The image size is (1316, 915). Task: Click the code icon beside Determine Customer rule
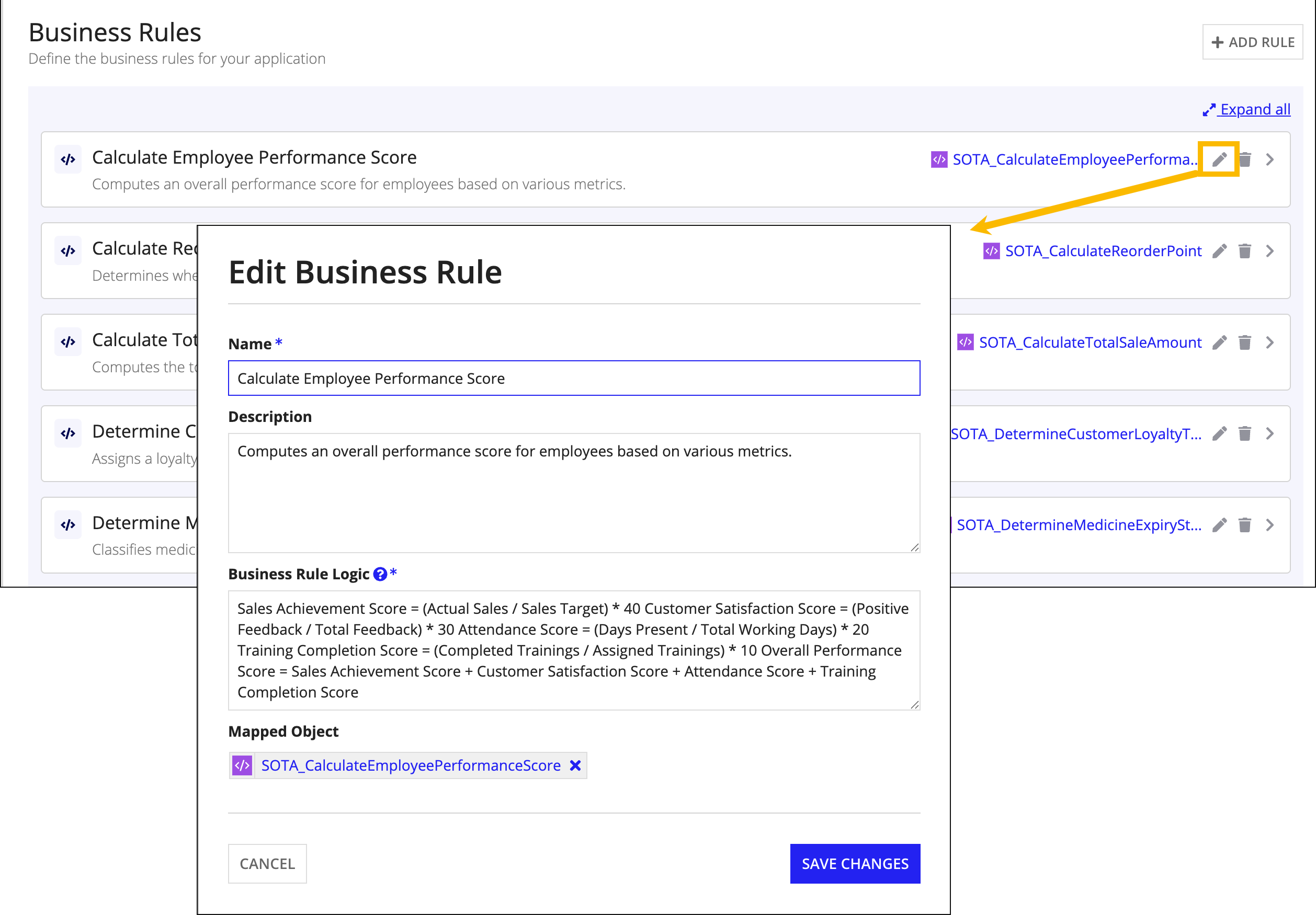pyautogui.click(x=68, y=433)
